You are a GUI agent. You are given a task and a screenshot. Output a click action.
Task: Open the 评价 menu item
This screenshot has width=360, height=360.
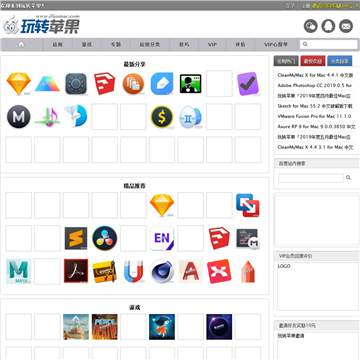click(x=240, y=44)
